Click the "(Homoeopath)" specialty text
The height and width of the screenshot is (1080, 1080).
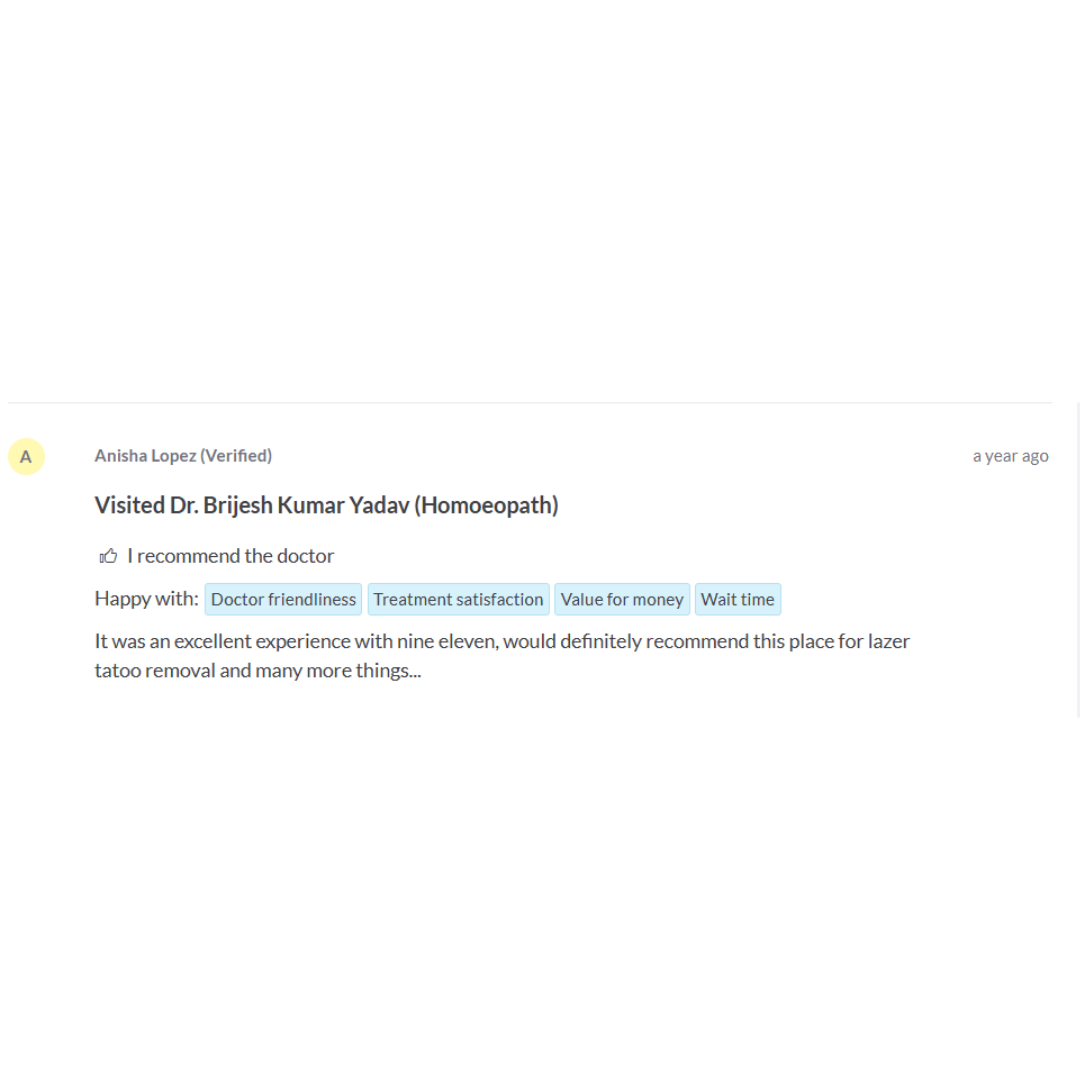pyautogui.click(x=486, y=505)
